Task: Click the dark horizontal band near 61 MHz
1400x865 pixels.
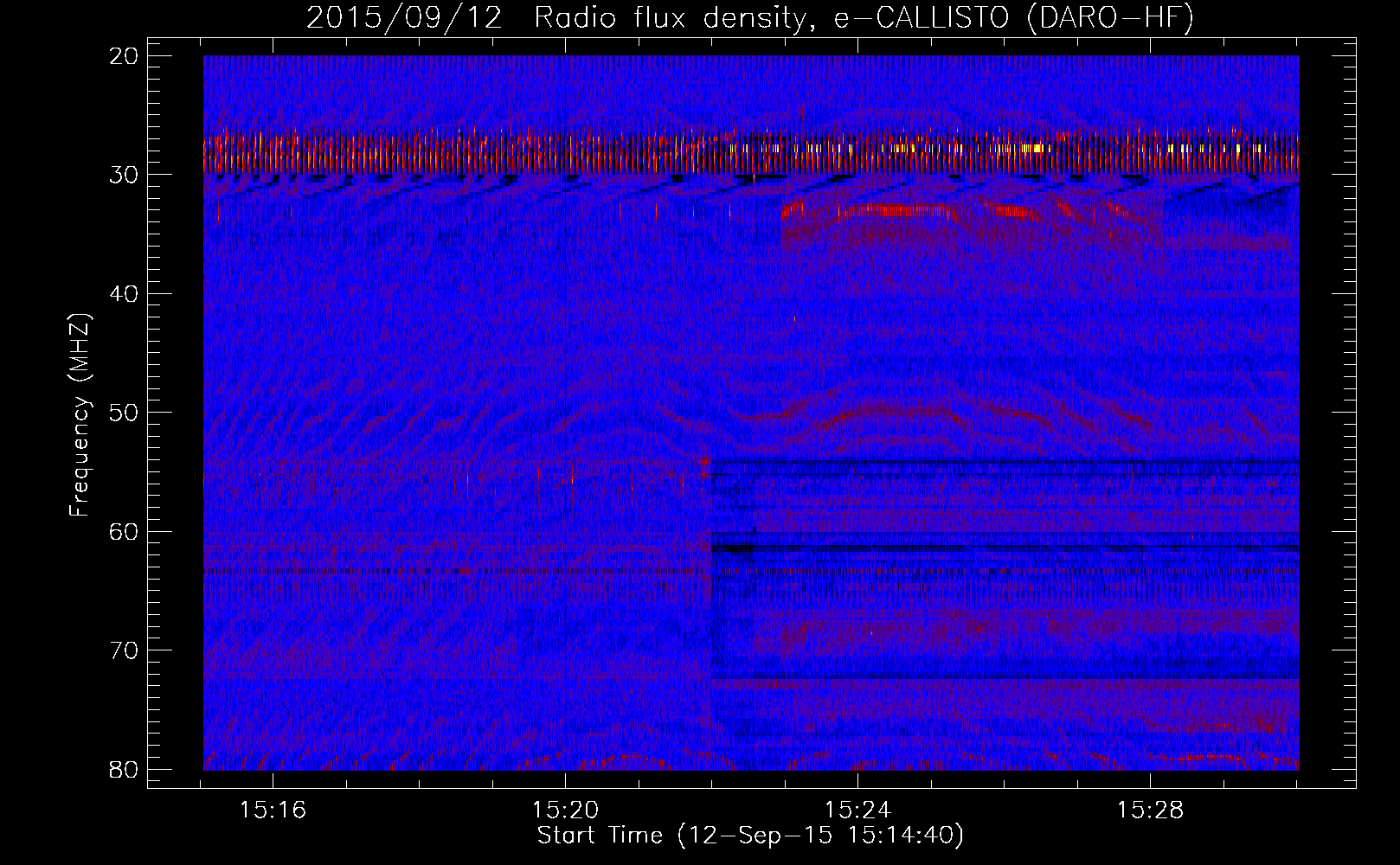Action: [x=1004, y=547]
